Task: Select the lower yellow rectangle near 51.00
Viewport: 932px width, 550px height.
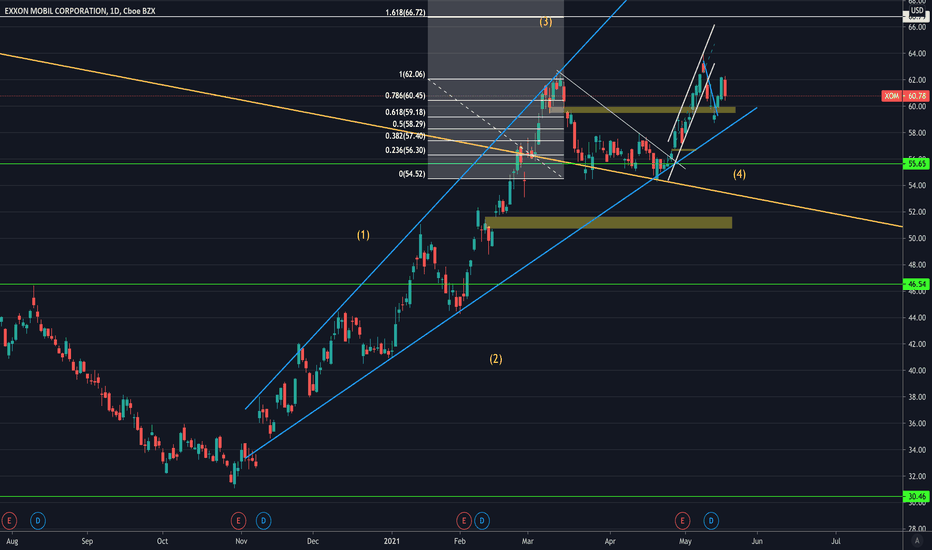Action: [609, 222]
